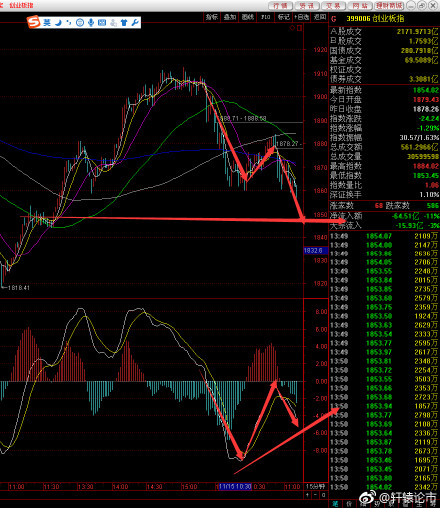The image size is (440, 508).
Task: Click the small diamond icon above chart
Action: pos(292,28)
